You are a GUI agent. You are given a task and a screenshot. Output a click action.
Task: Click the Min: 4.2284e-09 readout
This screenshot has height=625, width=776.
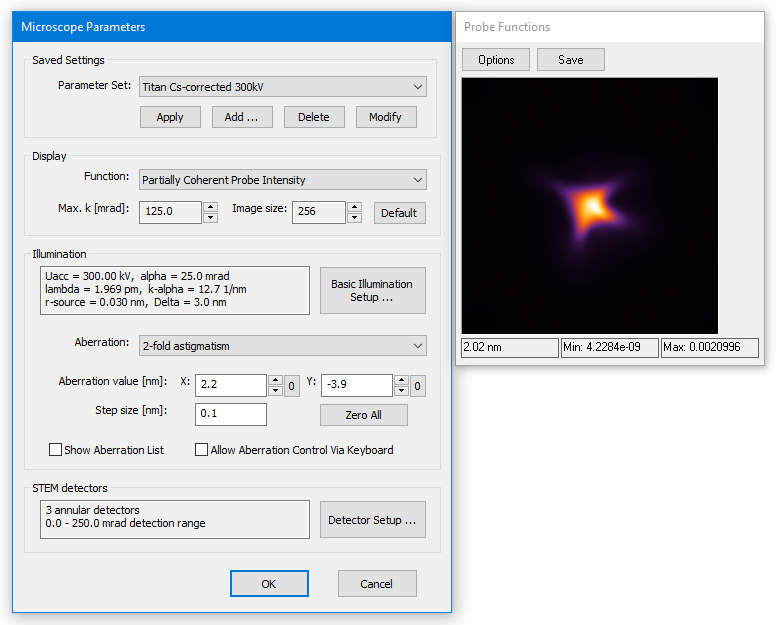[610, 347]
